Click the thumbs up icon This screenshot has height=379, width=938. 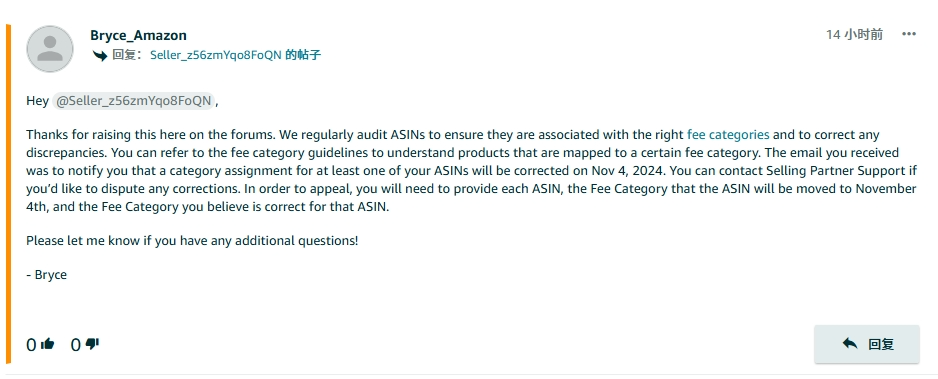48,344
